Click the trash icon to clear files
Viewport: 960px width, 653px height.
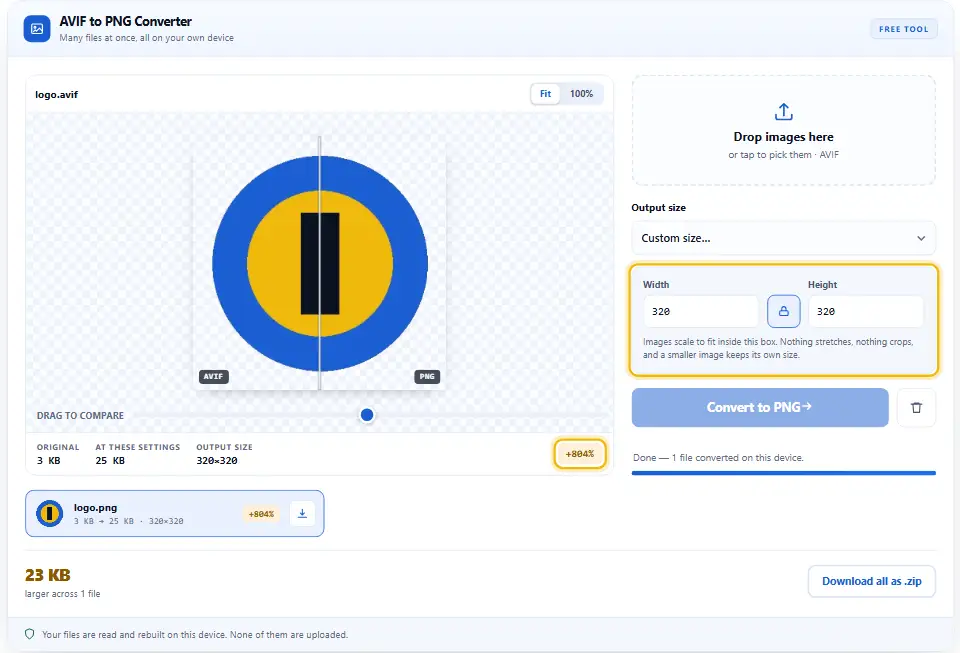(x=916, y=408)
